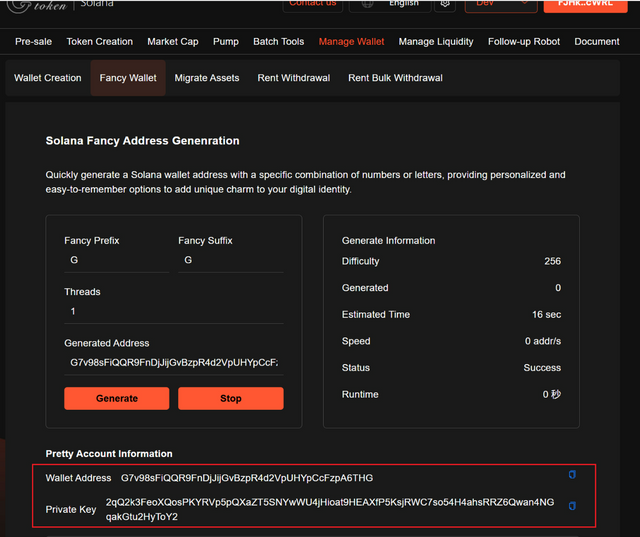640x537 pixels.
Task: Click the Generate Information panel title
Action: [389, 241]
